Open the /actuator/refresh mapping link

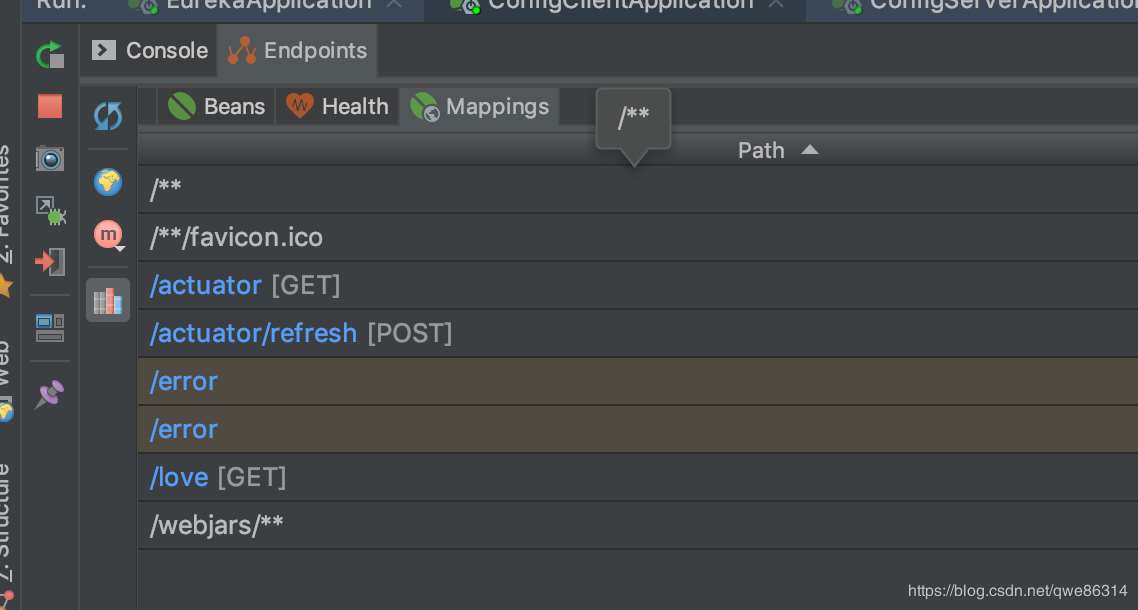[253, 333]
